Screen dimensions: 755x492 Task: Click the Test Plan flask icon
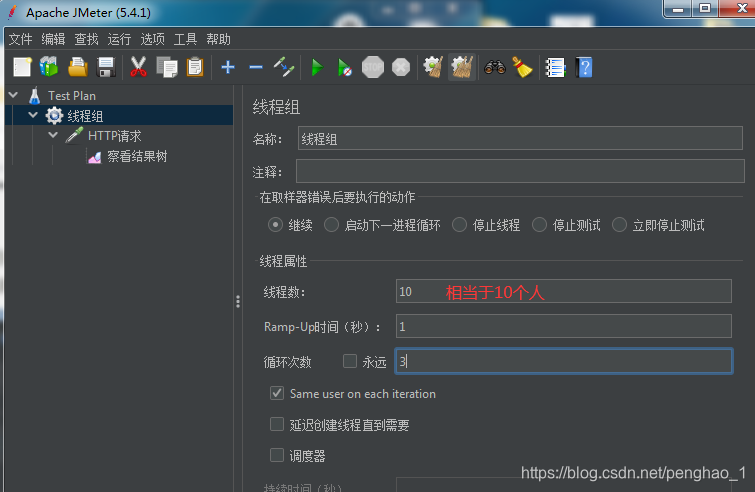[34, 95]
